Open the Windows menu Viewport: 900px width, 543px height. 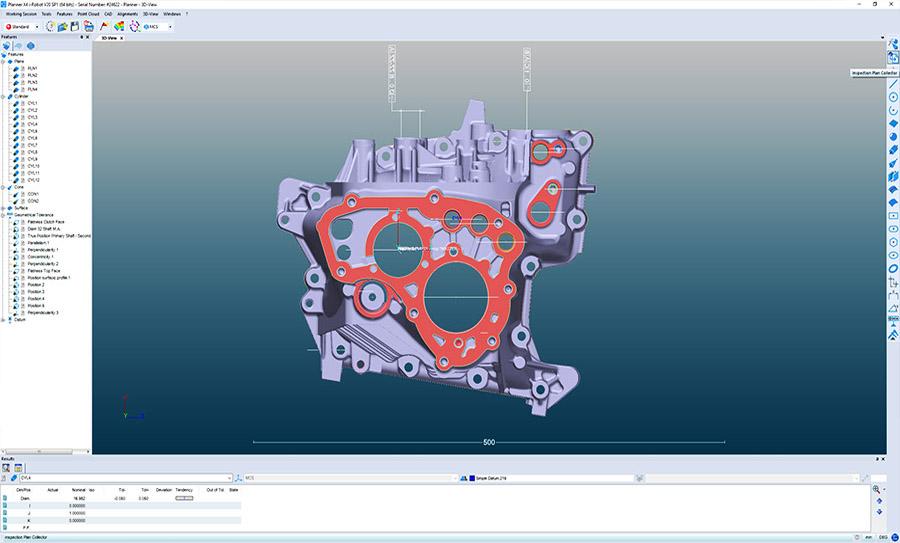pyautogui.click(x=172, y=13)
